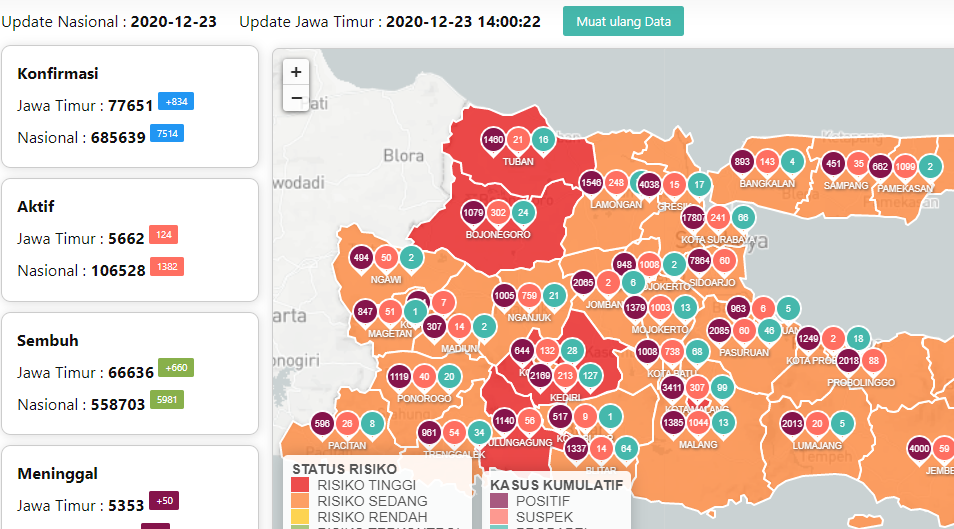
Task: Click the STATUS RISIKO legend title
Action: (x=344, y=469)
